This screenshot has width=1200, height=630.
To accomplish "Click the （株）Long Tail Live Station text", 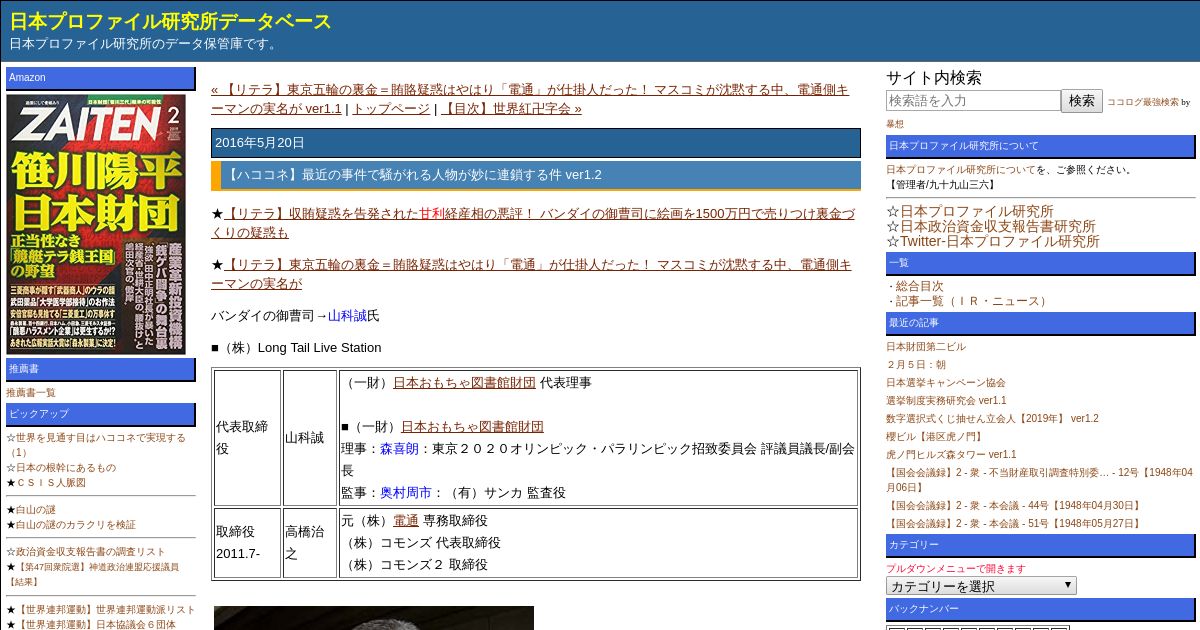I will pyautogui.click(x=296, y=348).
